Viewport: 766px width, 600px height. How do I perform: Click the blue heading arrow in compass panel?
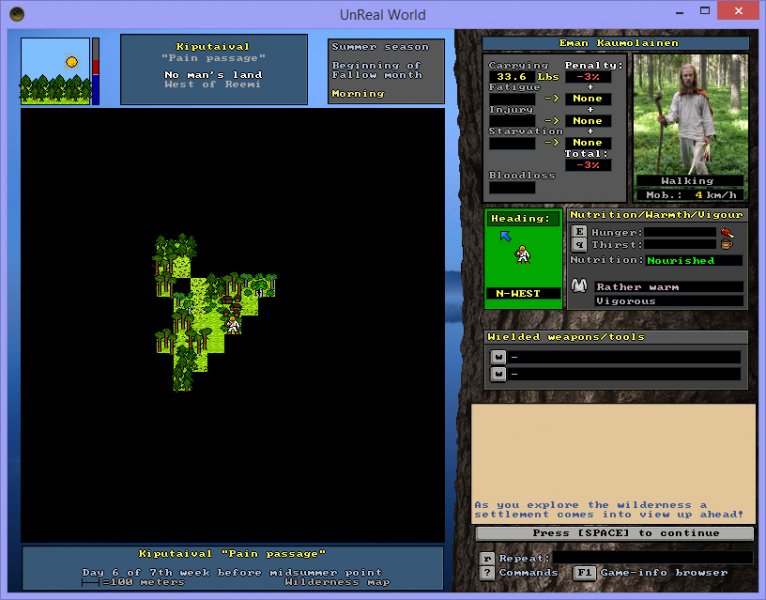click(505, 236)
